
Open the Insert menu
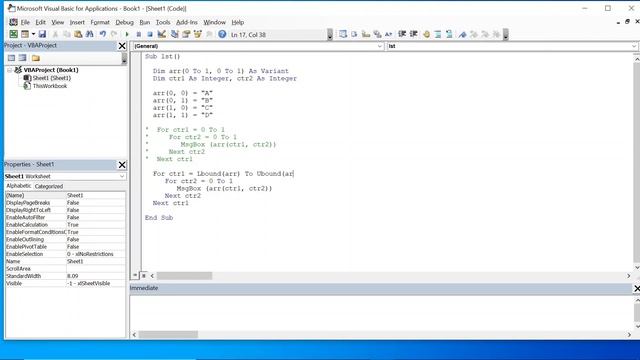[77, 22]
